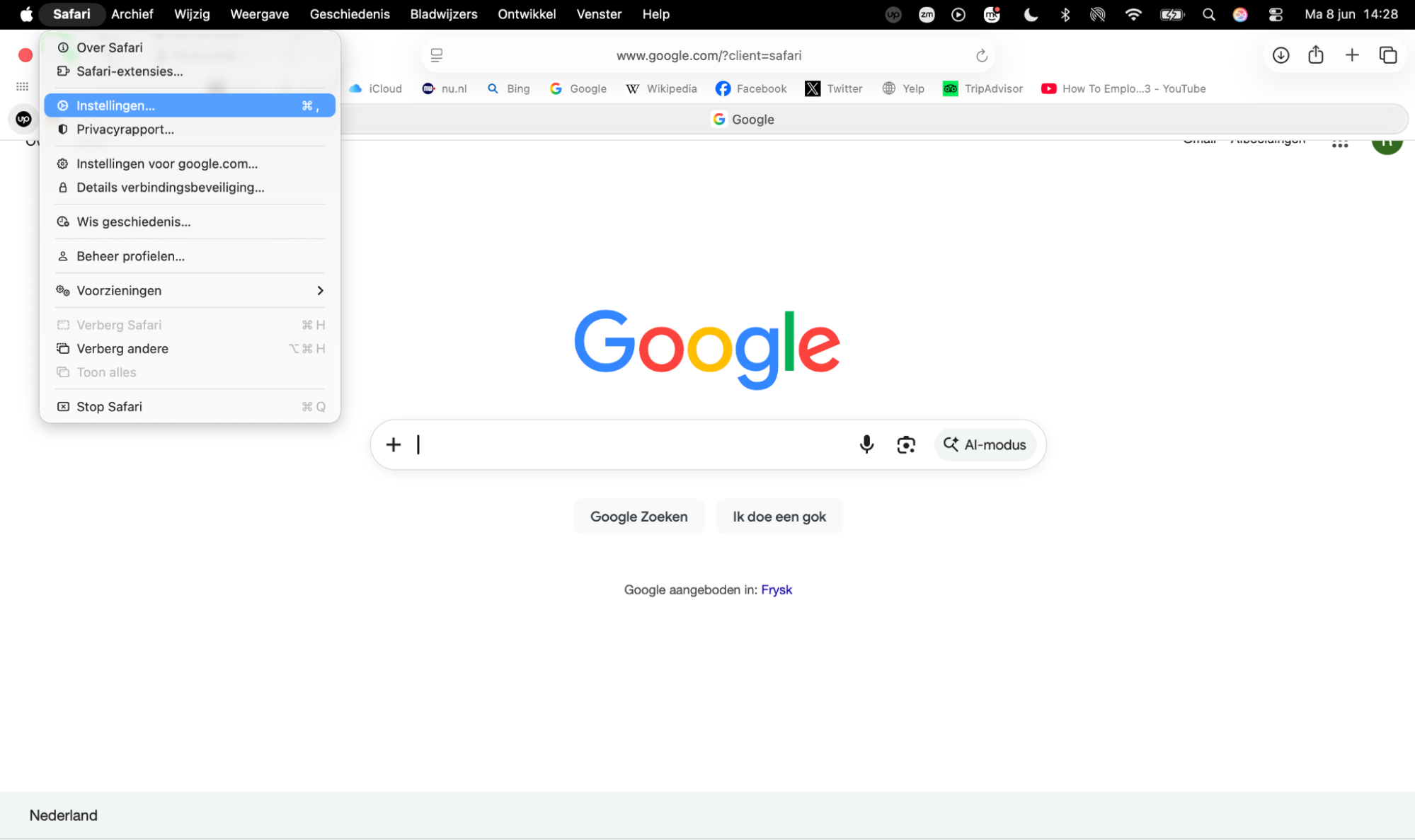Open the Ontwikkel menu
The image size is (1415, 840).
point(527,14)
